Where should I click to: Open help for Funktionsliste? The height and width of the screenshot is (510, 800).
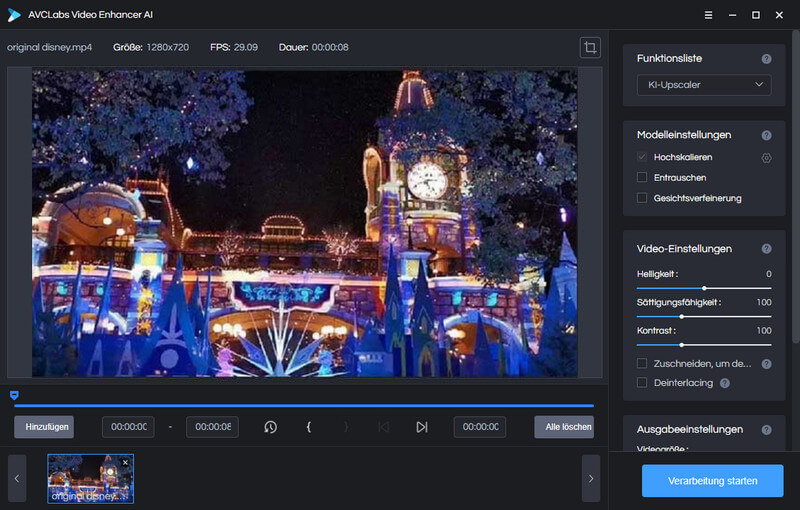point(766,59)
